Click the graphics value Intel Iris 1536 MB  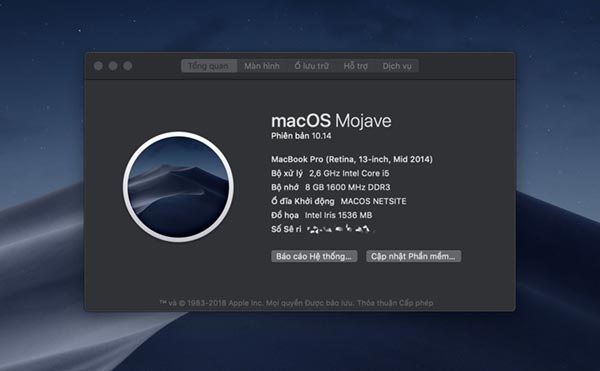(338, 215)
